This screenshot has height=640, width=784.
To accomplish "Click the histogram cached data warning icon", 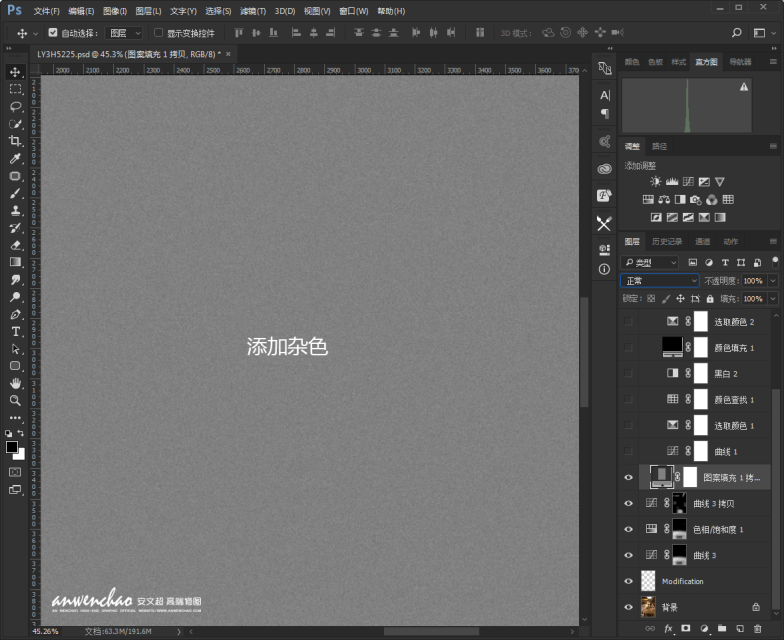I will tap(744, 87).
